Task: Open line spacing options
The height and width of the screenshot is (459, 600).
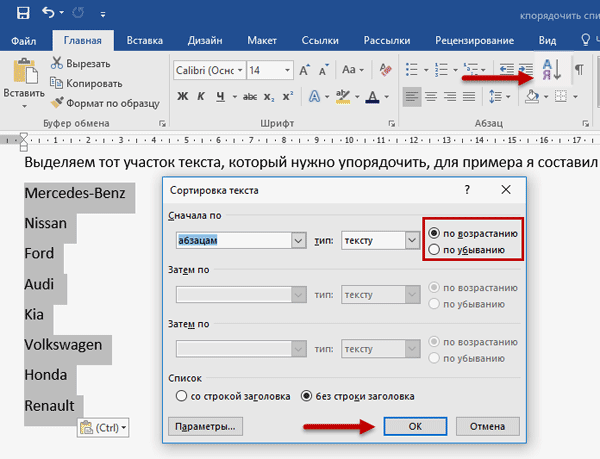Action: 499,96
